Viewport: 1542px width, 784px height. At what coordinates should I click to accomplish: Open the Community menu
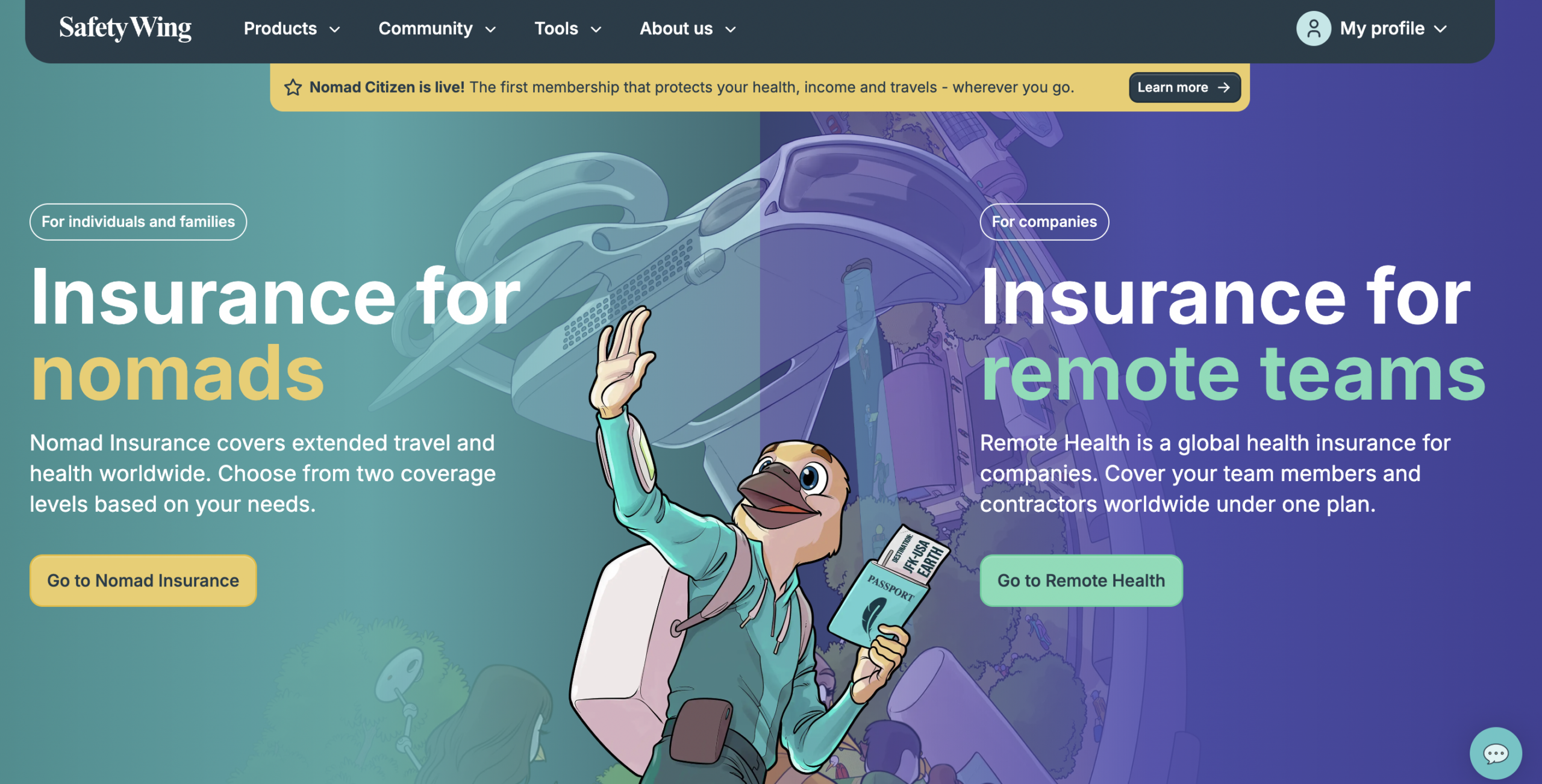click(437, 28)
